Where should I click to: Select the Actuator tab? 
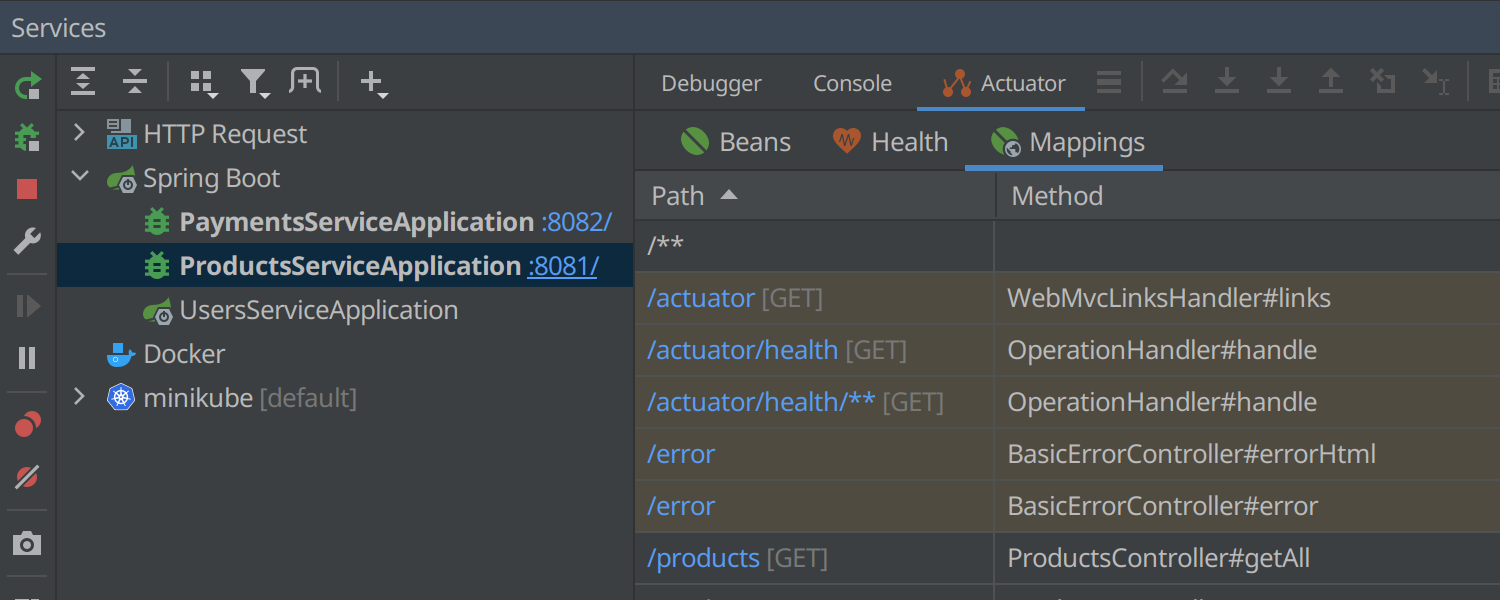click(x=1003, y=84)
